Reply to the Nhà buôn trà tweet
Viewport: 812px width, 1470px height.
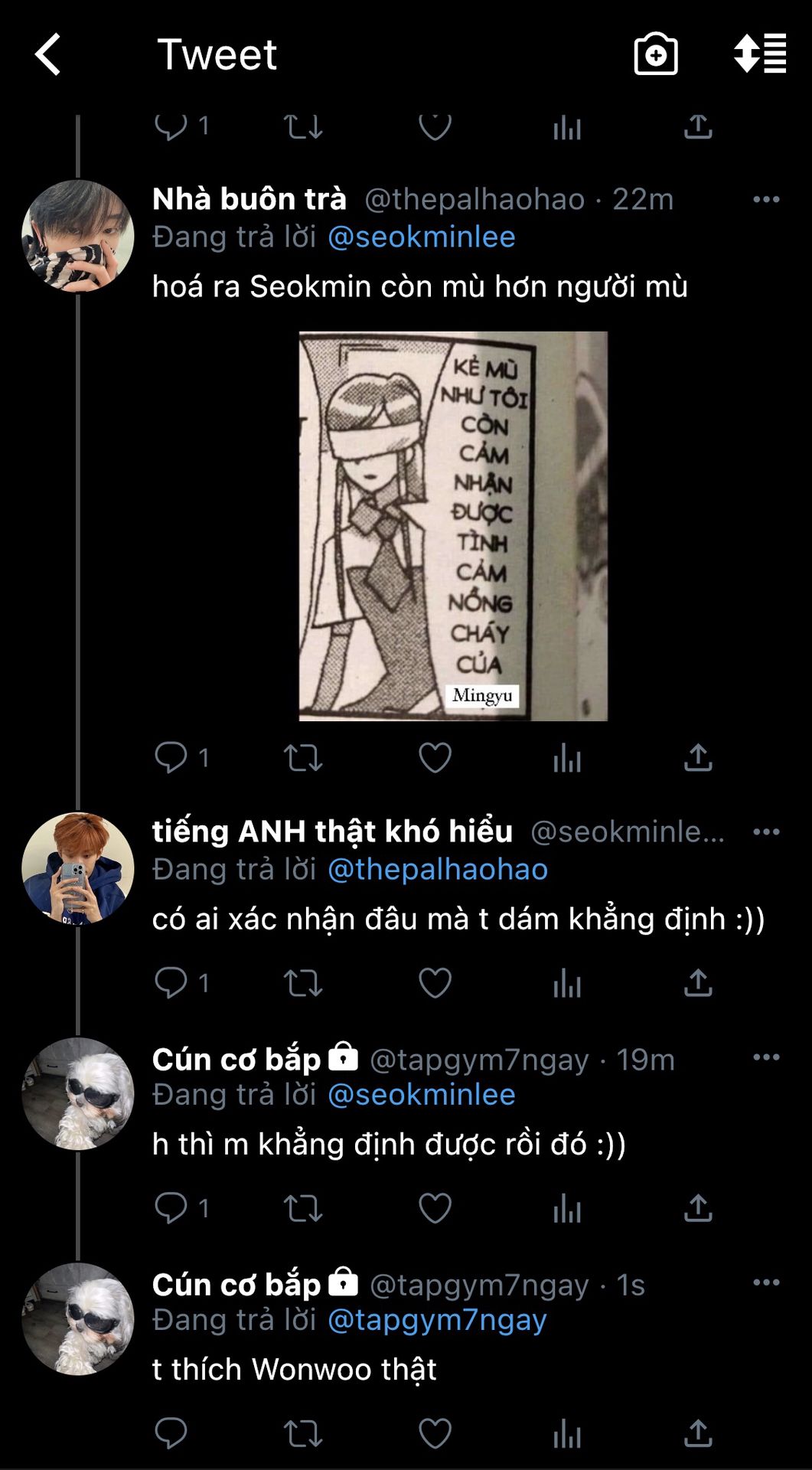tap(171, 758)
